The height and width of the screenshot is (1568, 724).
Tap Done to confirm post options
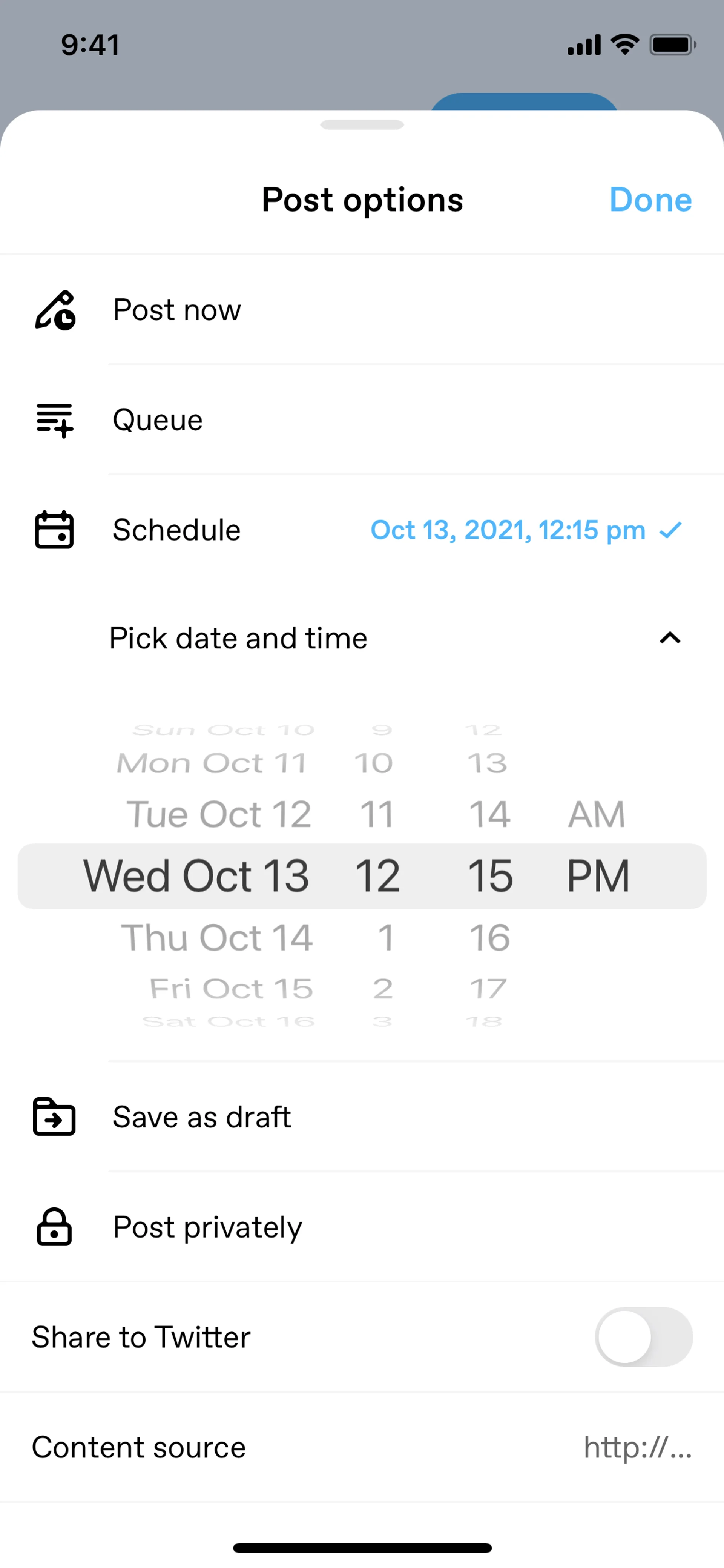click(x=650, y=200)
